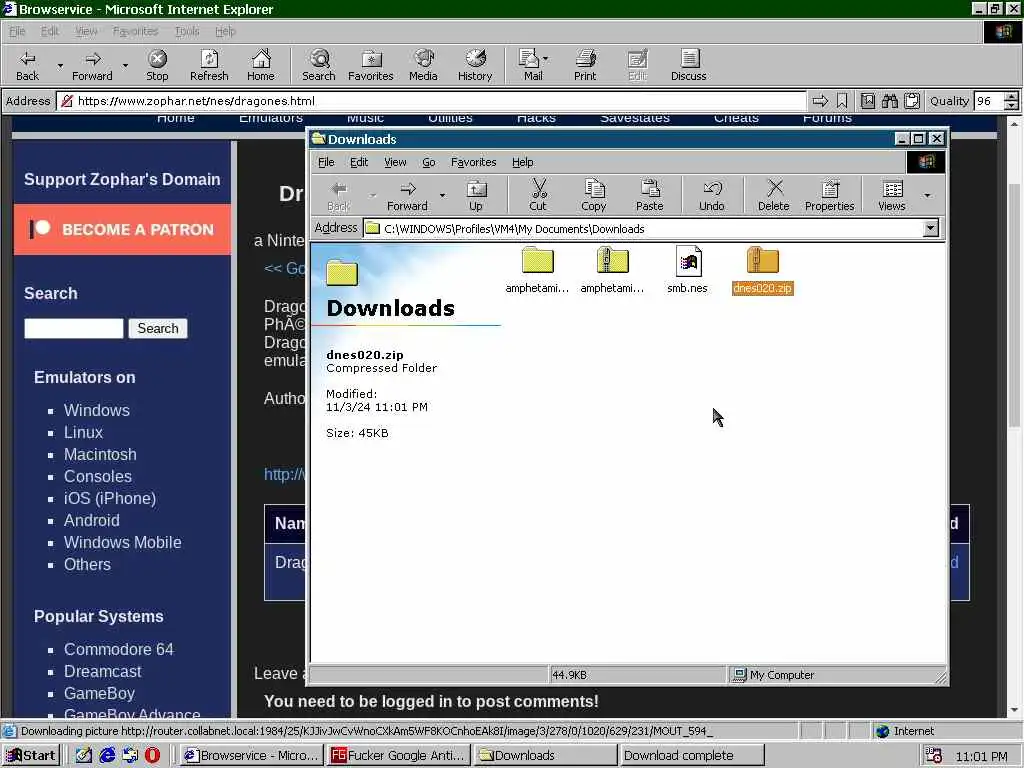
Task: Open Favorites from the Internet Explorer toolbar
Action: pyautogui.click(x=371, y=65)
